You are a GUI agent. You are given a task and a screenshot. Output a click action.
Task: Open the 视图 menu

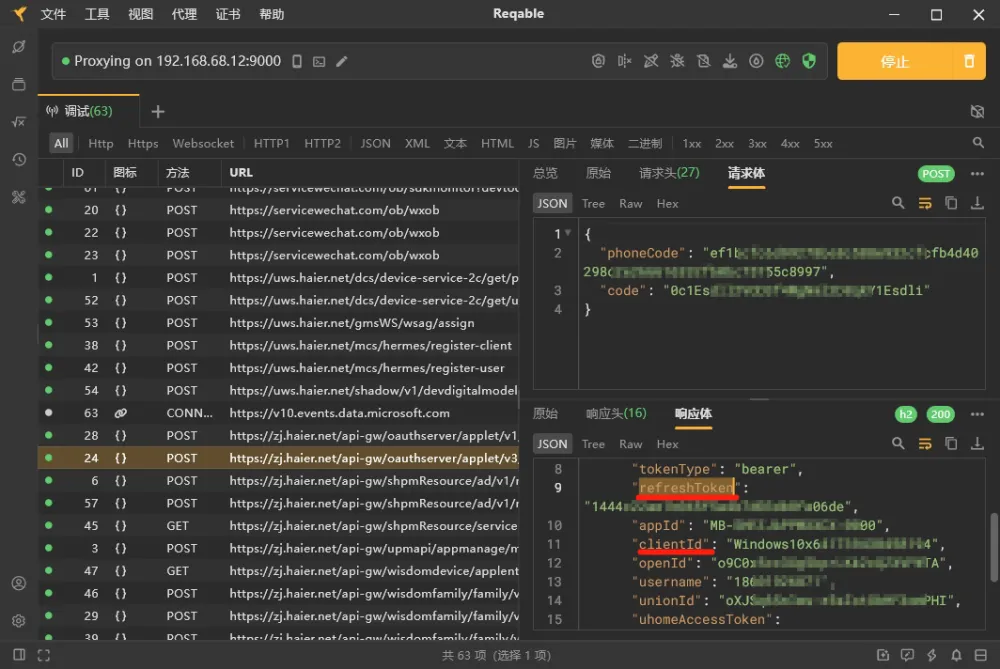(140, 14)
